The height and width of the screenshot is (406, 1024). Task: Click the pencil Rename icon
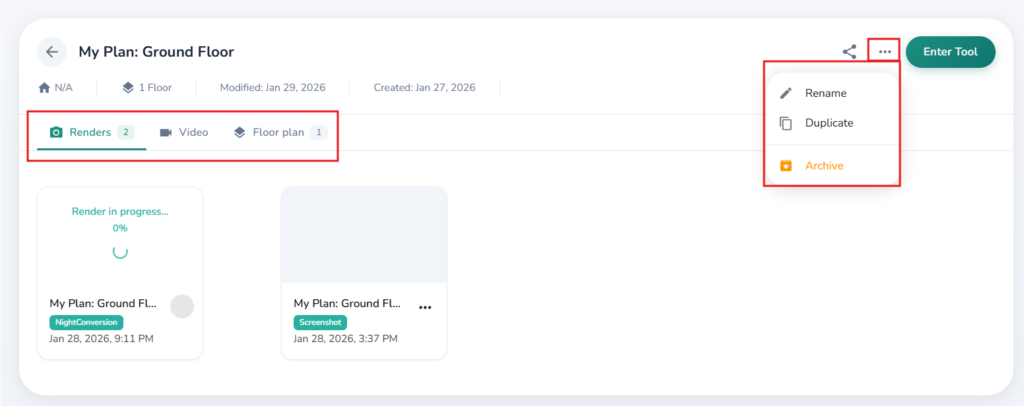[x=786, y=93]
